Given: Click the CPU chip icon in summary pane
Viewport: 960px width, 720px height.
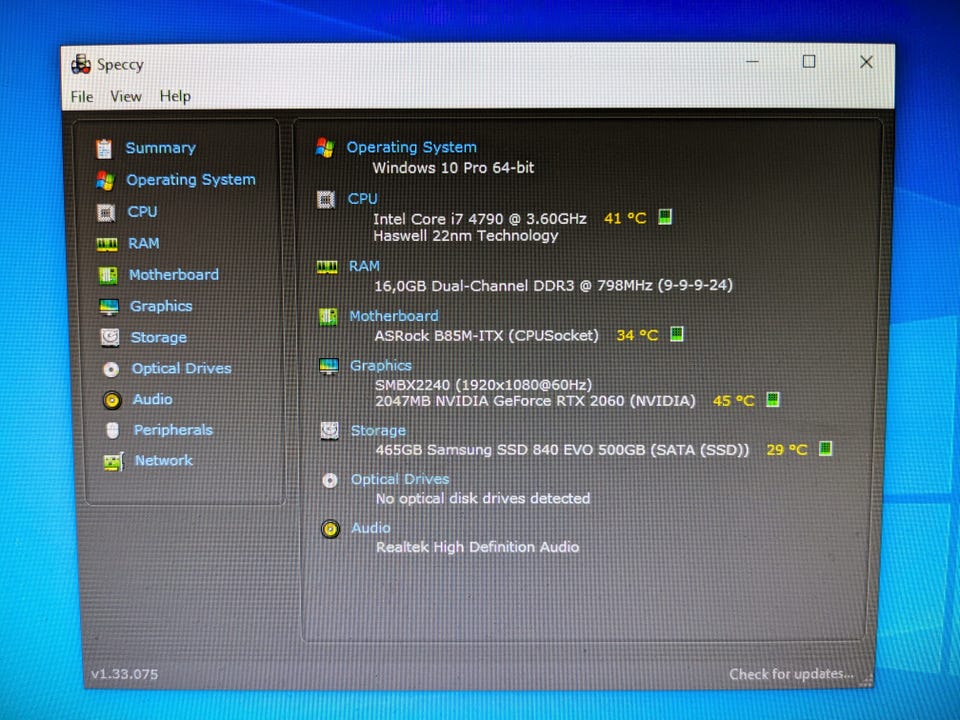Looking at the screenshot, I should pos(326,200).
